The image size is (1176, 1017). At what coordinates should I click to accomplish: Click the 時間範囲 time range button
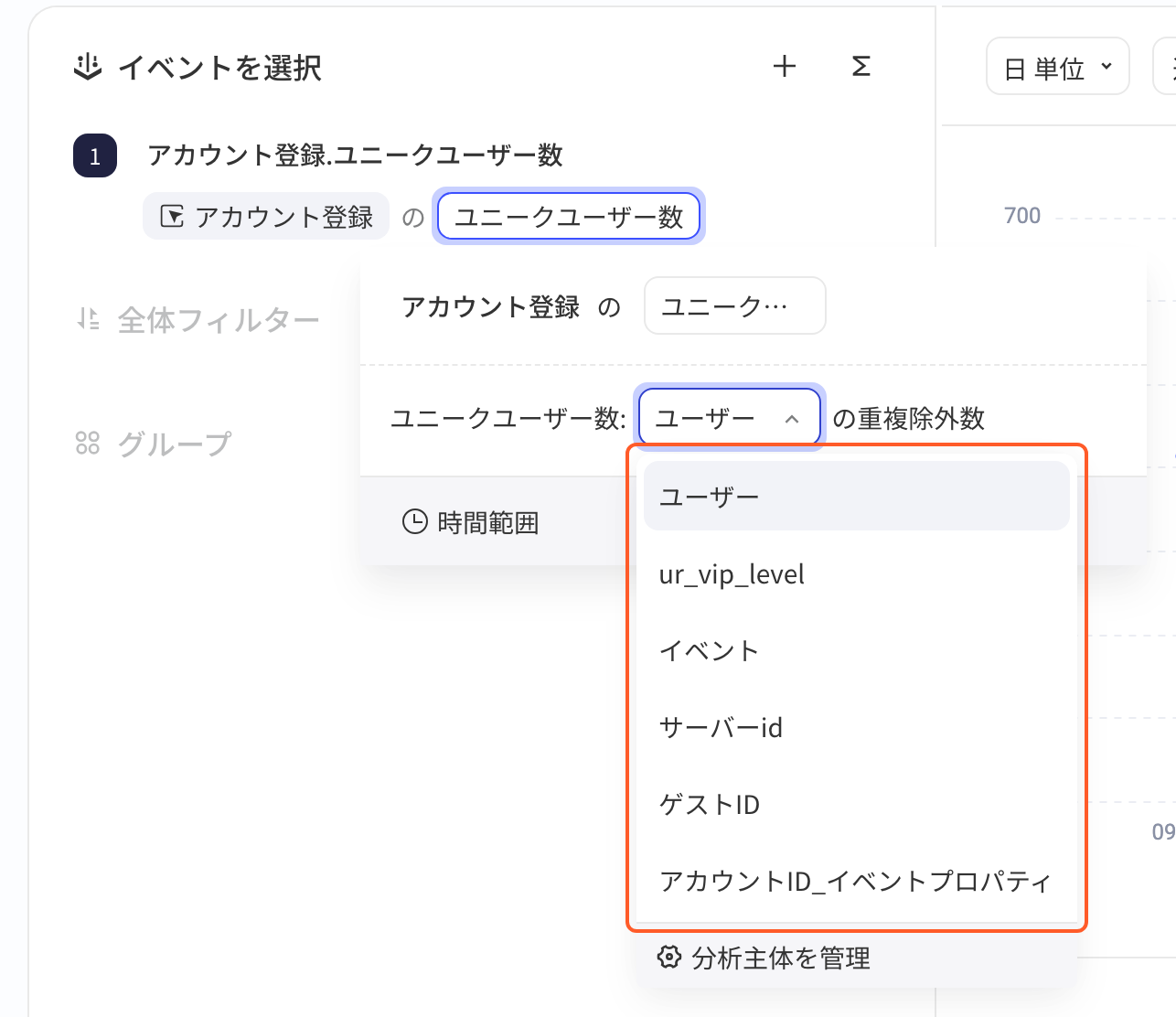[471, 522]
